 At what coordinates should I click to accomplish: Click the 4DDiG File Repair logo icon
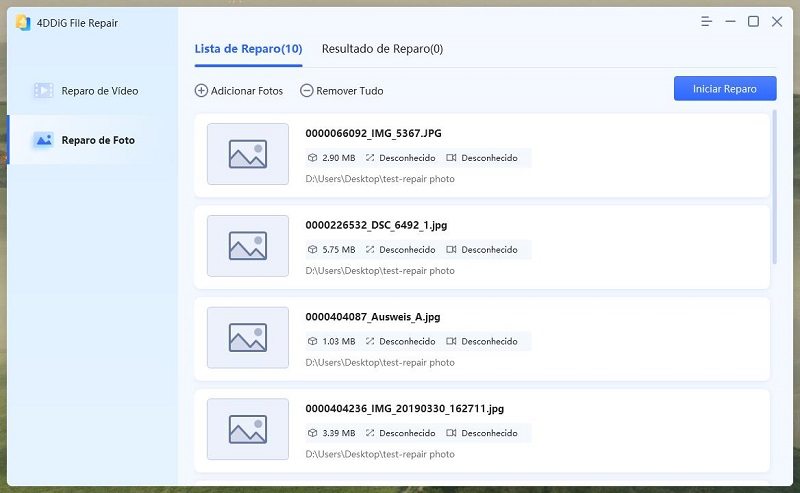[x=23, y=22]
